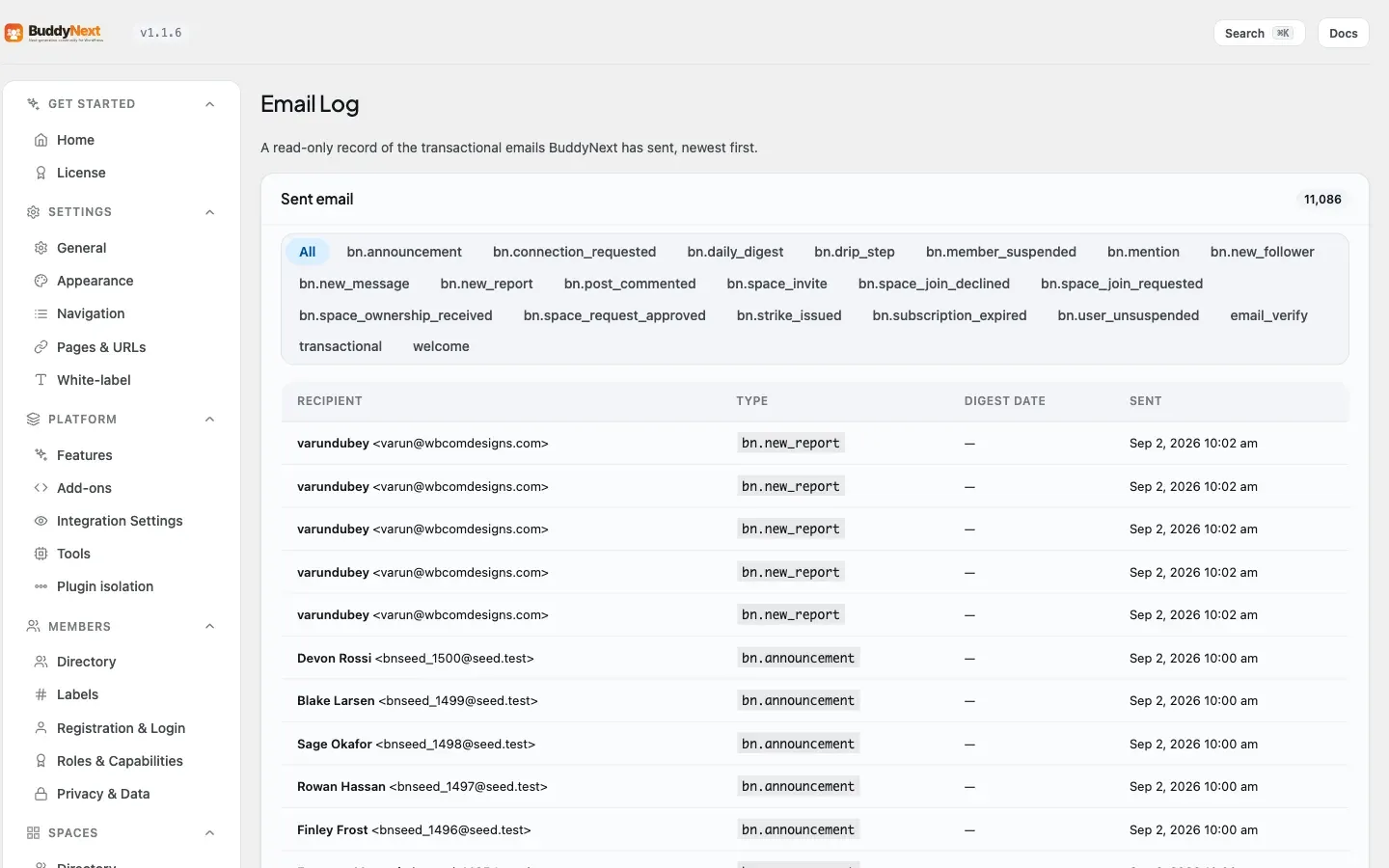Click the License badge icon

(41, 173)
